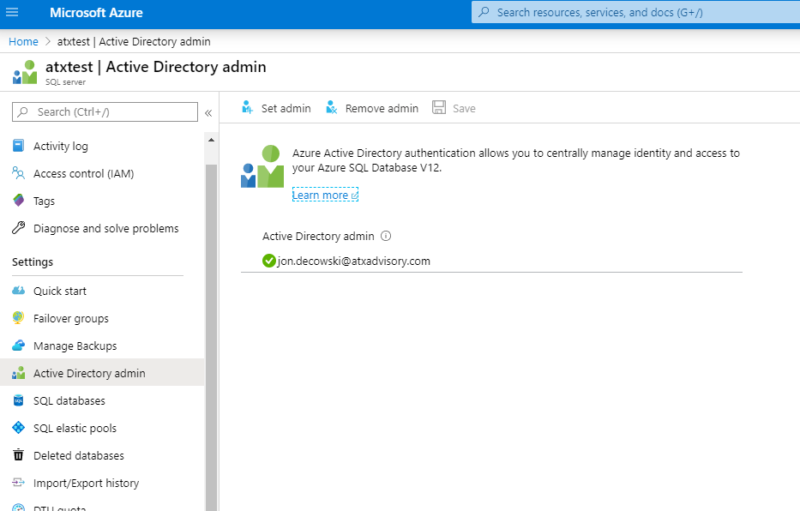Click the green checkmark beside admin email

[x=269, y=261]
